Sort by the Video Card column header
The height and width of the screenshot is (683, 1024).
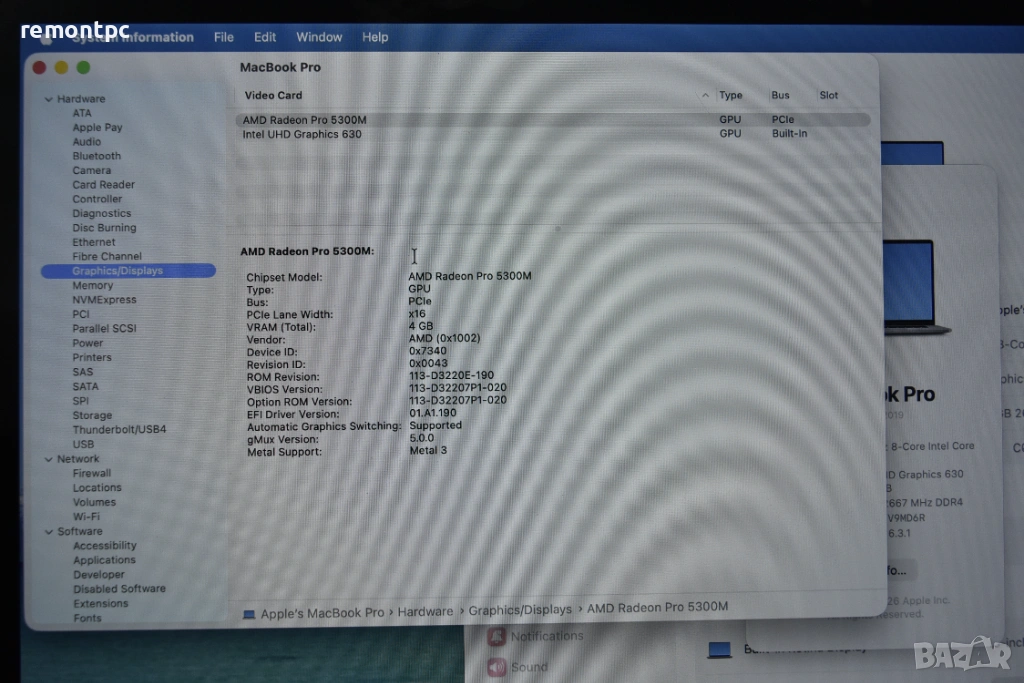coord(273,95)
